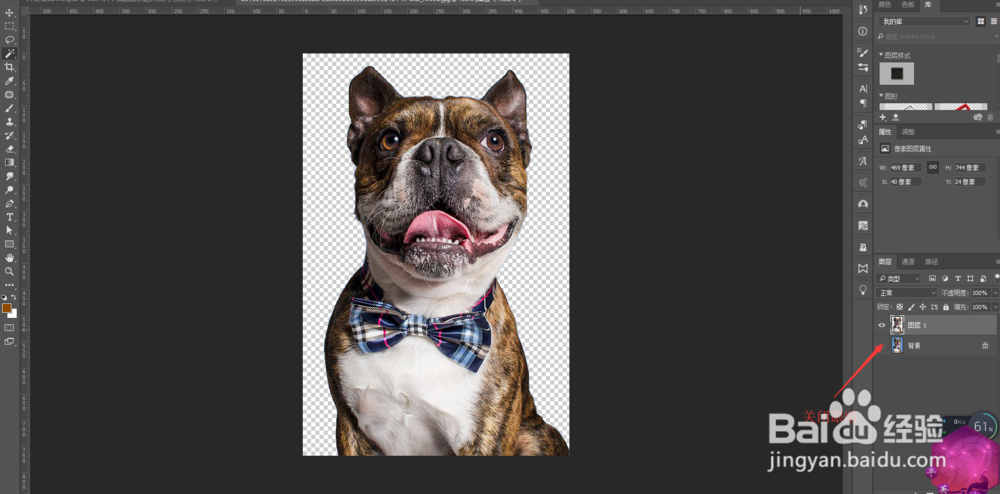Screen dimensions: 1000x494
Task: Select the Pen tool
Action: click(x=10, y=204)
